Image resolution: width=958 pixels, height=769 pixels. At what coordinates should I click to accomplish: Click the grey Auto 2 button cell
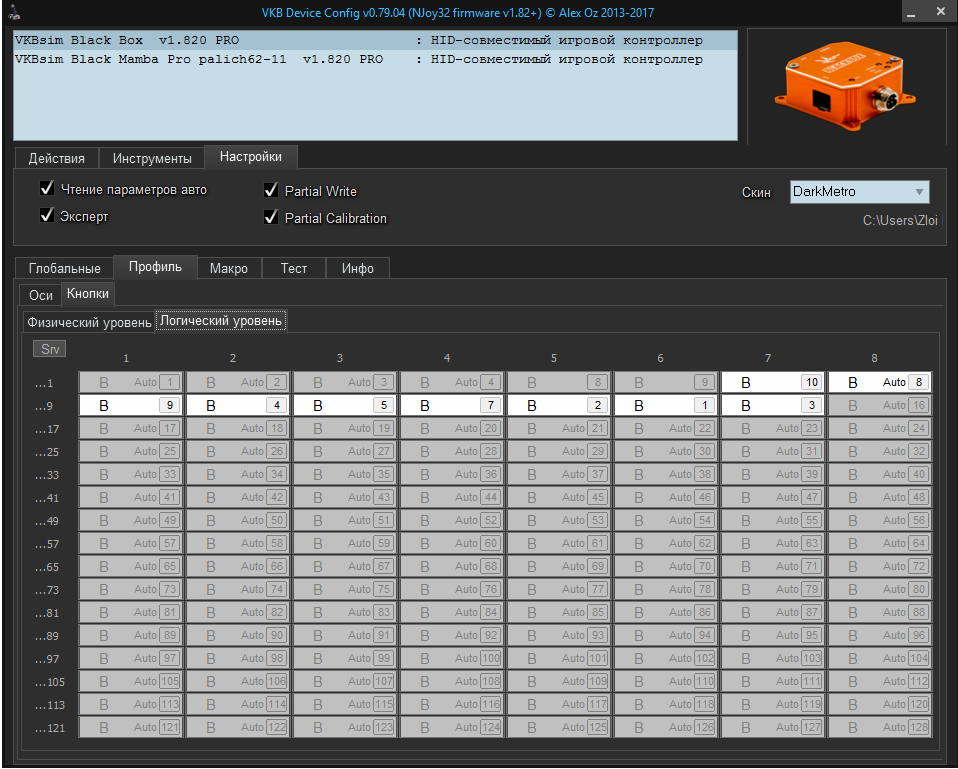[238, 382]
